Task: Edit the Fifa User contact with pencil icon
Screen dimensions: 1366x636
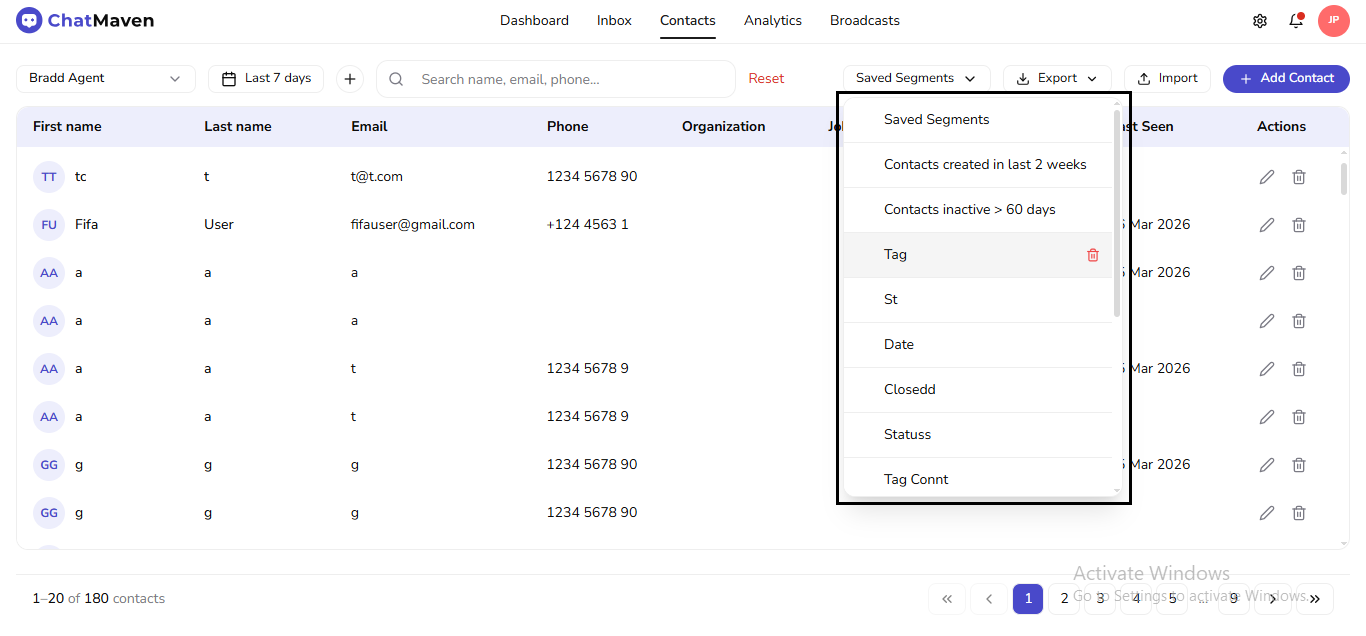Action: [1266, 224]
